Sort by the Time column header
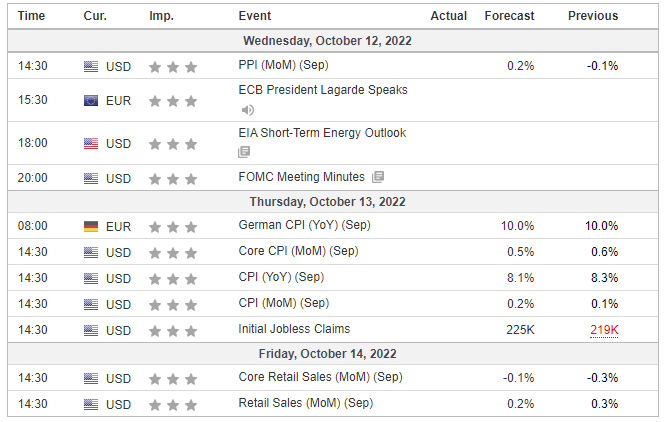The width and height of the screenshot is (664, 422). pos(31,16)
